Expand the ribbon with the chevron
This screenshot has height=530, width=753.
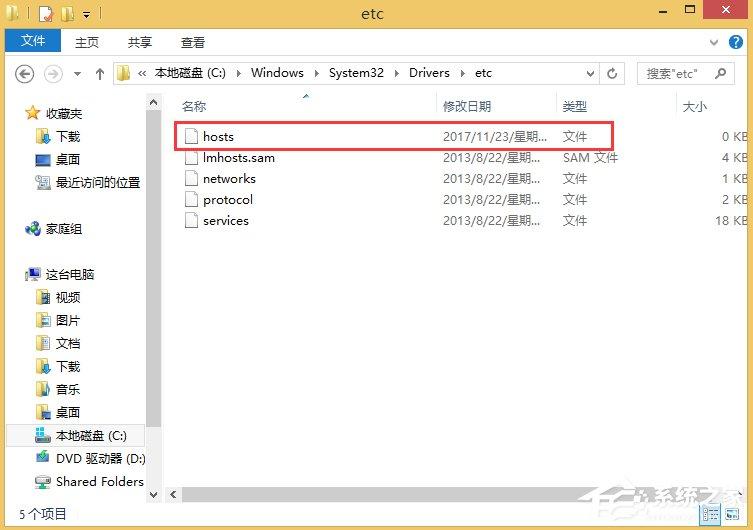714,42
